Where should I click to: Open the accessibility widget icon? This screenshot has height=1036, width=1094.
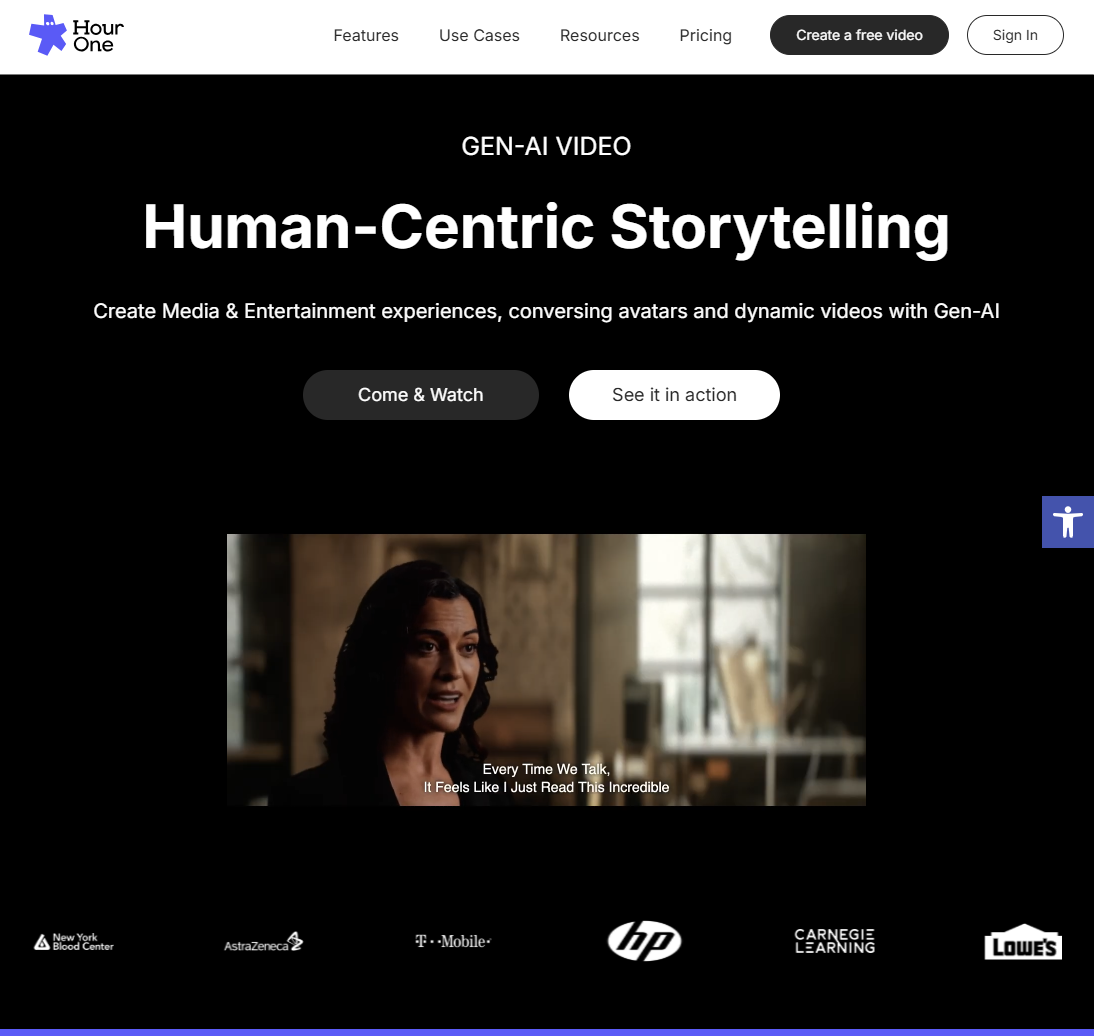(x=1067, y=522)
